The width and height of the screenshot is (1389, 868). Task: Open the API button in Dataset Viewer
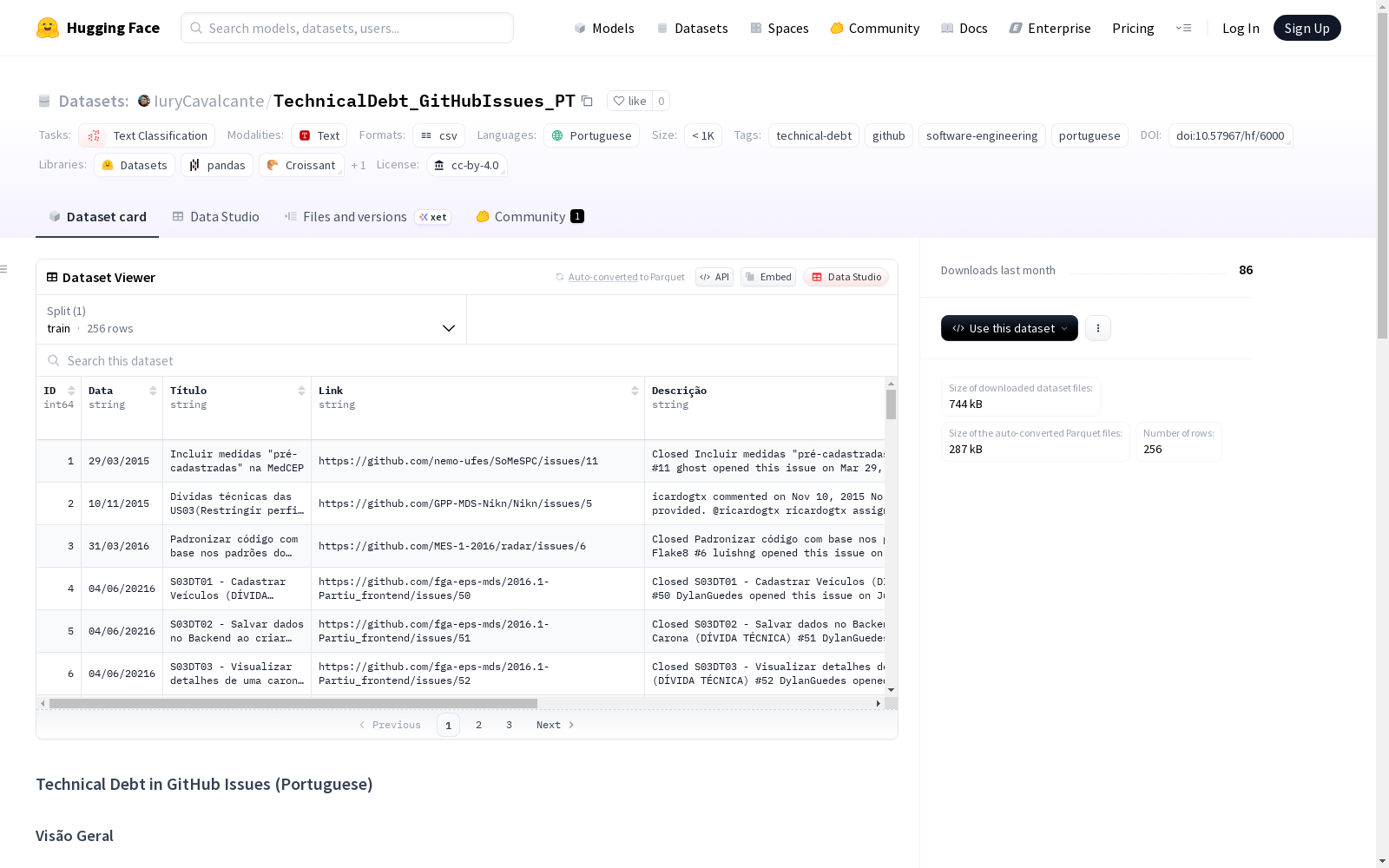[x=714, y=277]
